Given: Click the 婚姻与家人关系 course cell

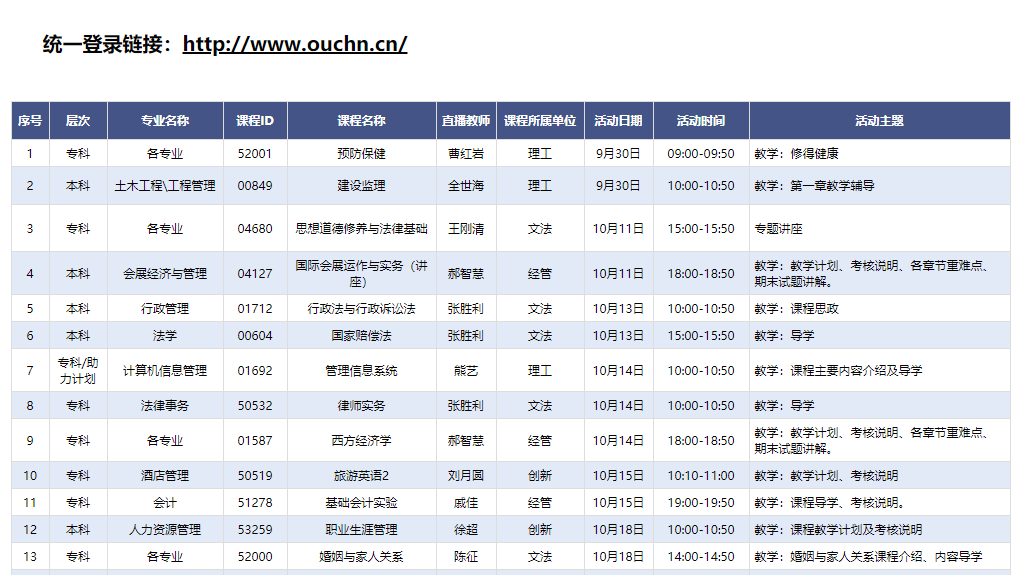Looking at the screenshot, I should click(361, 557).
